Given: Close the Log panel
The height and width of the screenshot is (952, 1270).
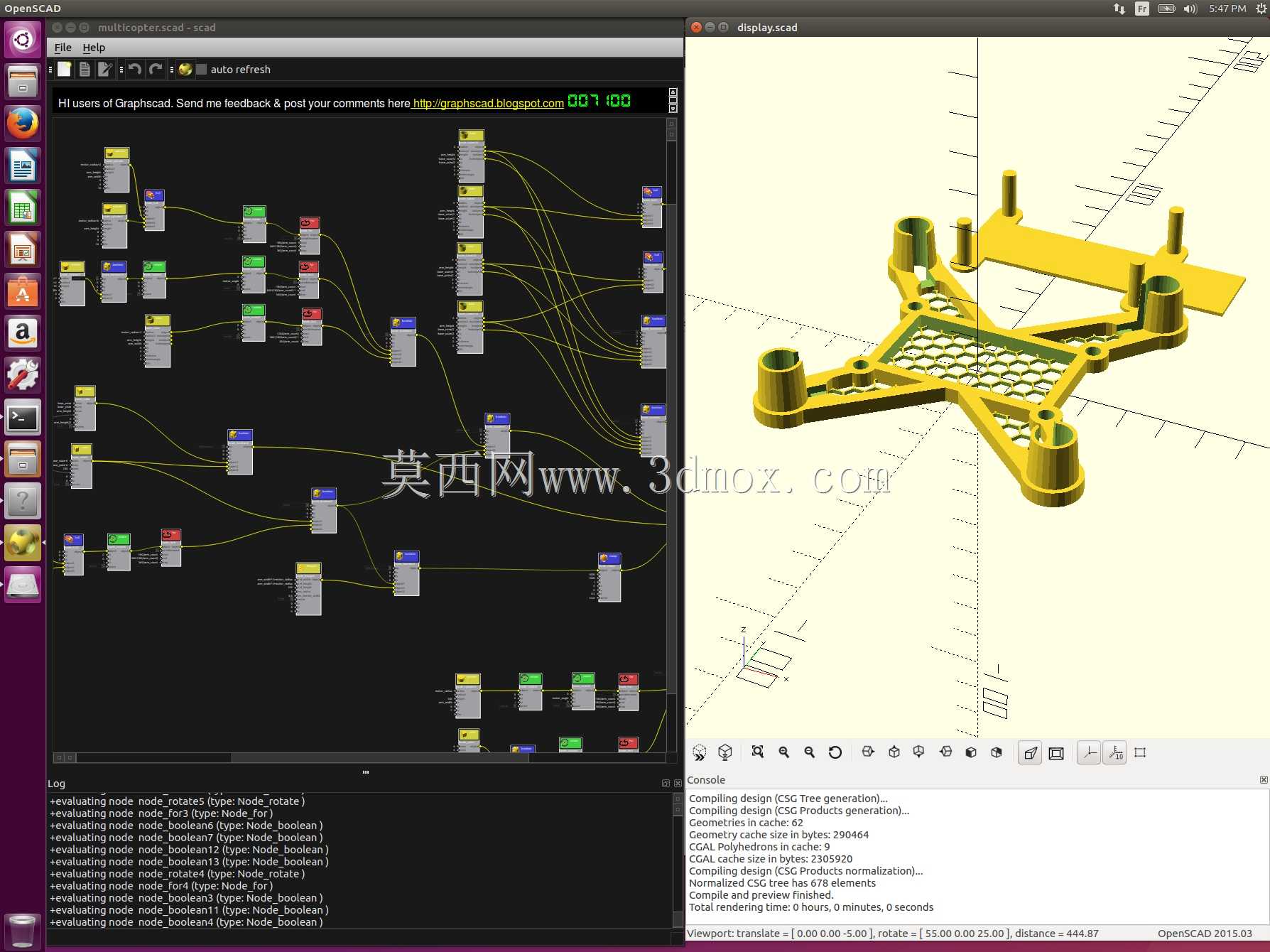Looking at the screenshot, I should click(x=678, y=784).
